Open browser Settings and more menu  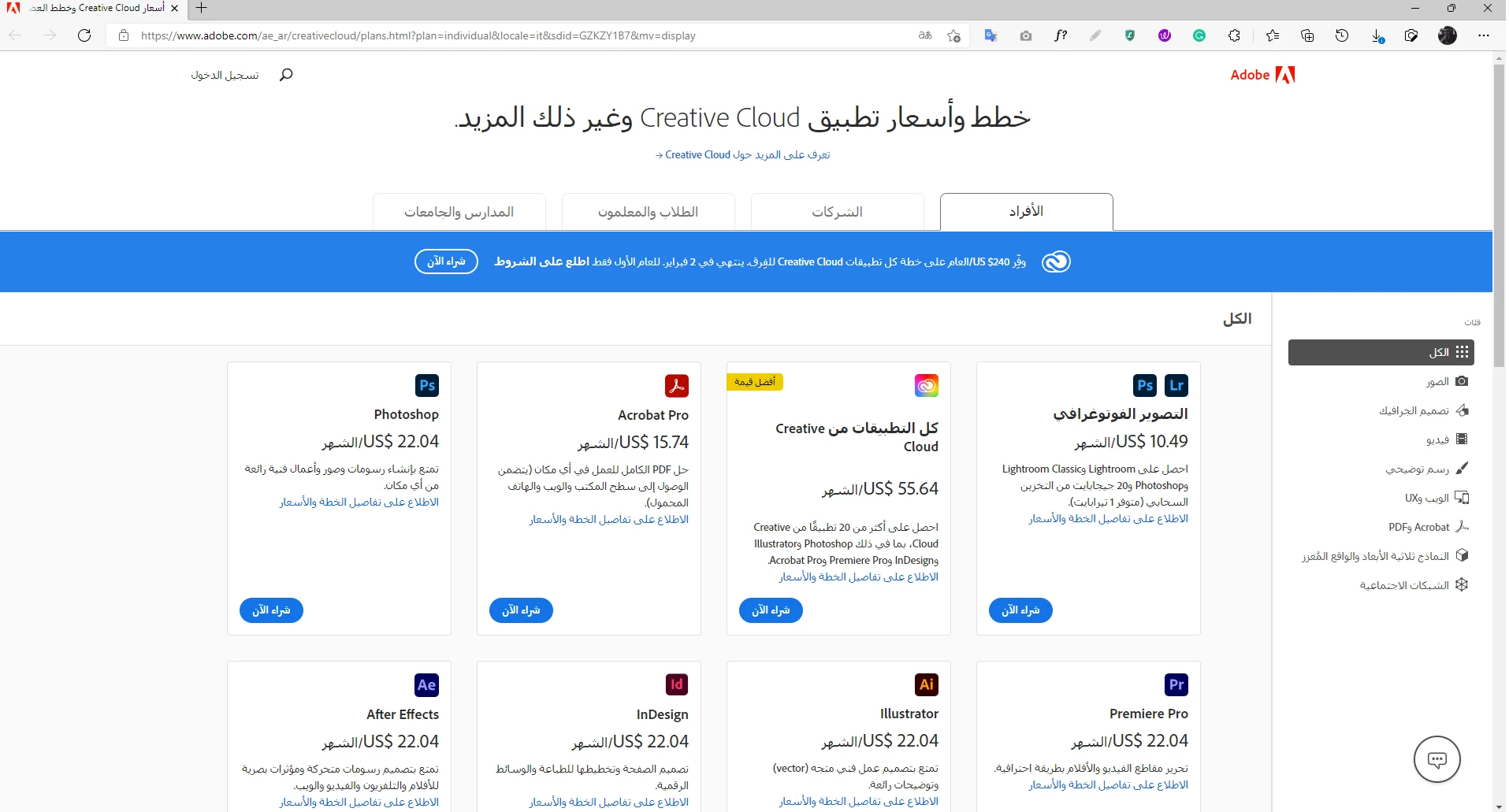click(1484, 35)
